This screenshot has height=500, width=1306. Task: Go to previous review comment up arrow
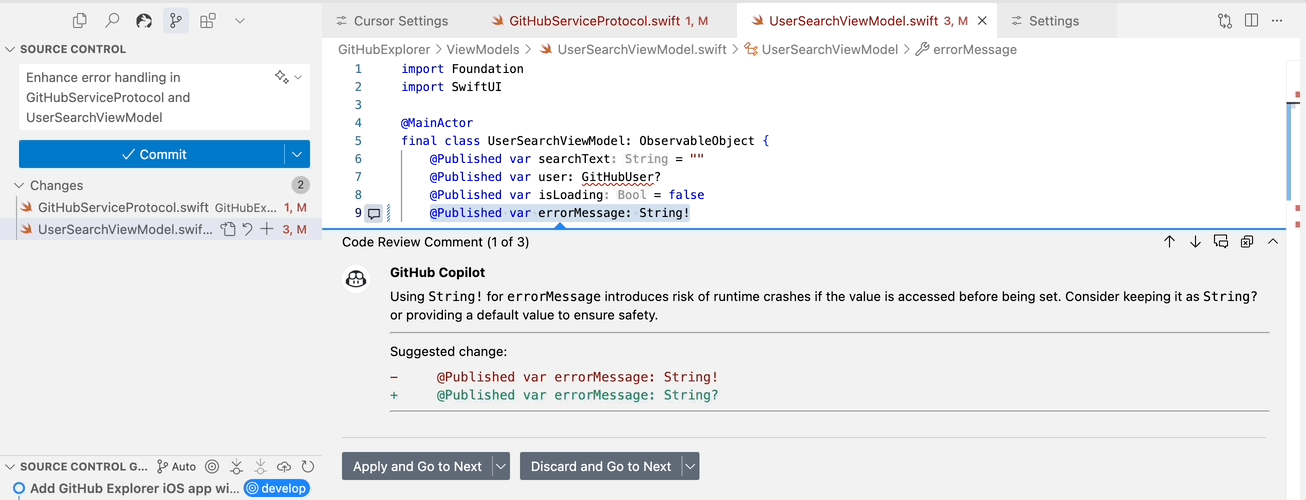click(1169, 242)
